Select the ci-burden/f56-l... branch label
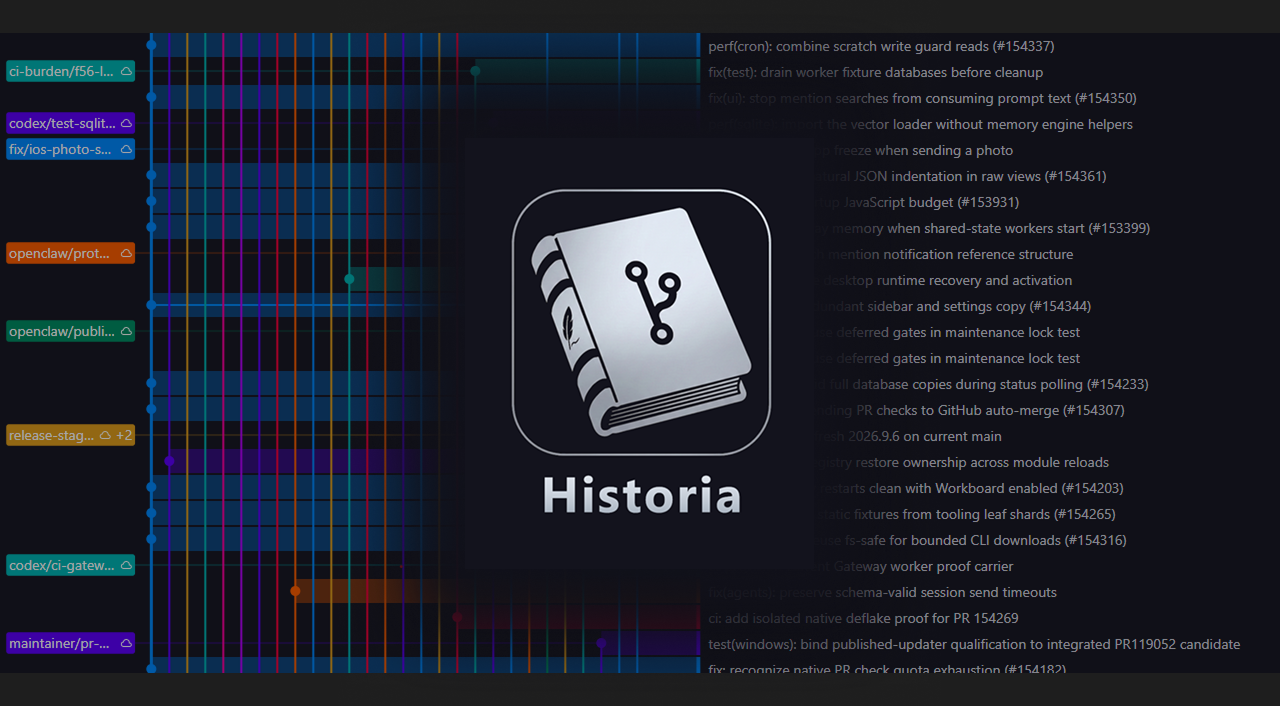This screenshot has width=1280, height=706. coord(70,72)
